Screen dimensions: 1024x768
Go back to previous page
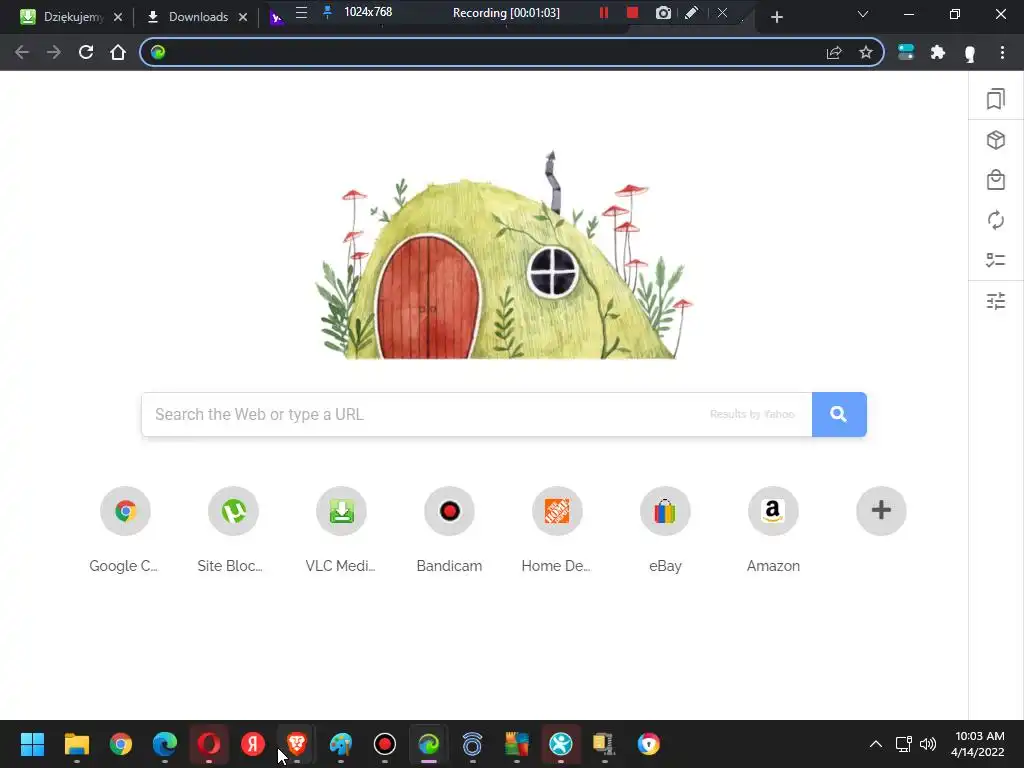[x=22, y=52]
